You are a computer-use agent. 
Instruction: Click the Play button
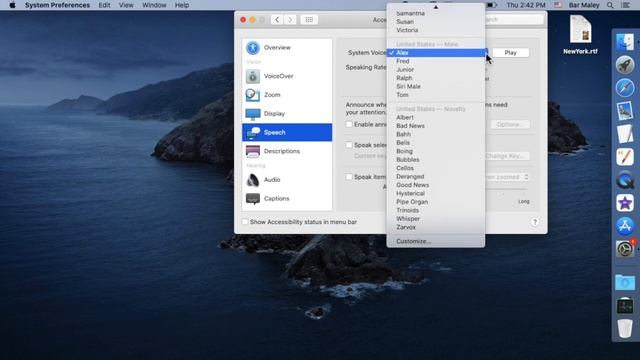point(510,53)
